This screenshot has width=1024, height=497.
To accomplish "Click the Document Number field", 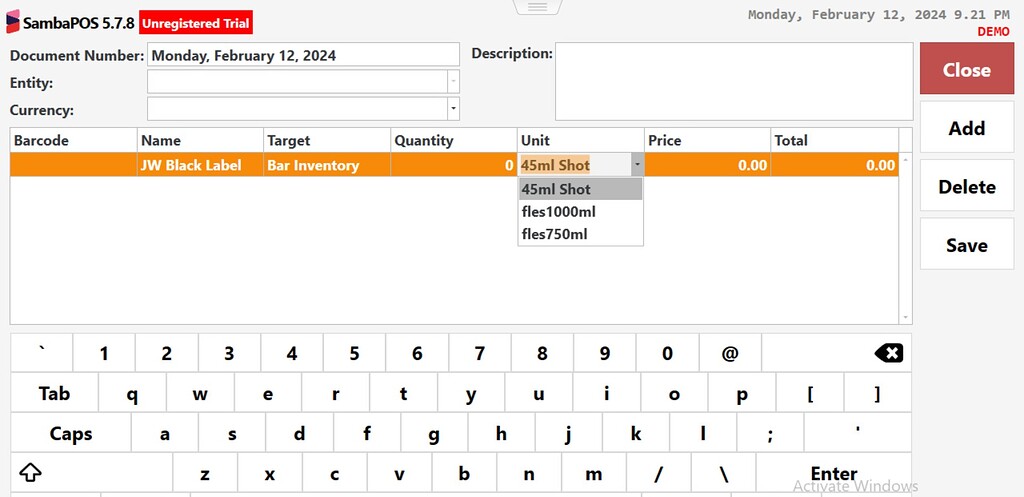I will [304, 55].
